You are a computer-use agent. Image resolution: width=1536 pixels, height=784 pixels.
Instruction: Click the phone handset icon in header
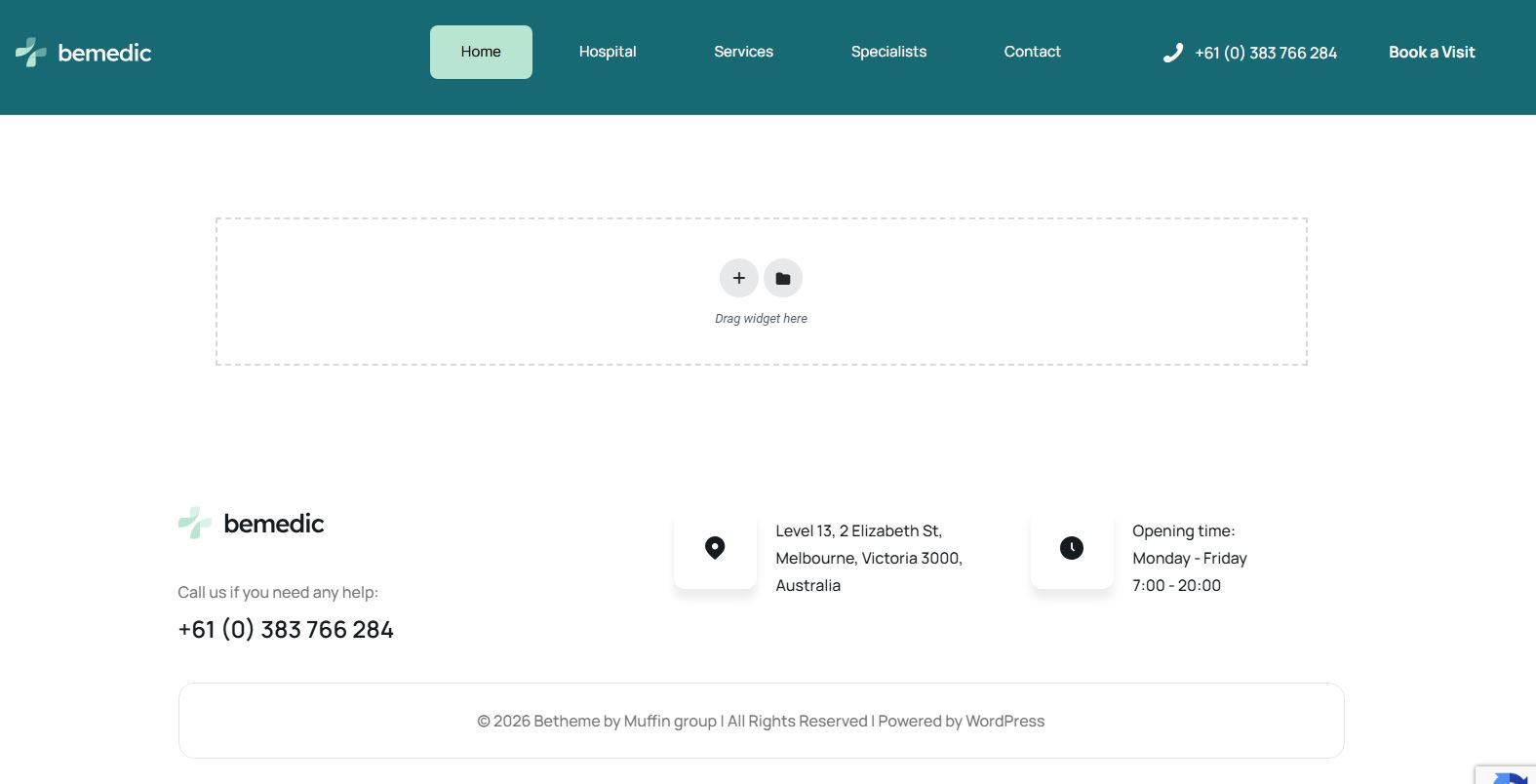coord(1172,53)
